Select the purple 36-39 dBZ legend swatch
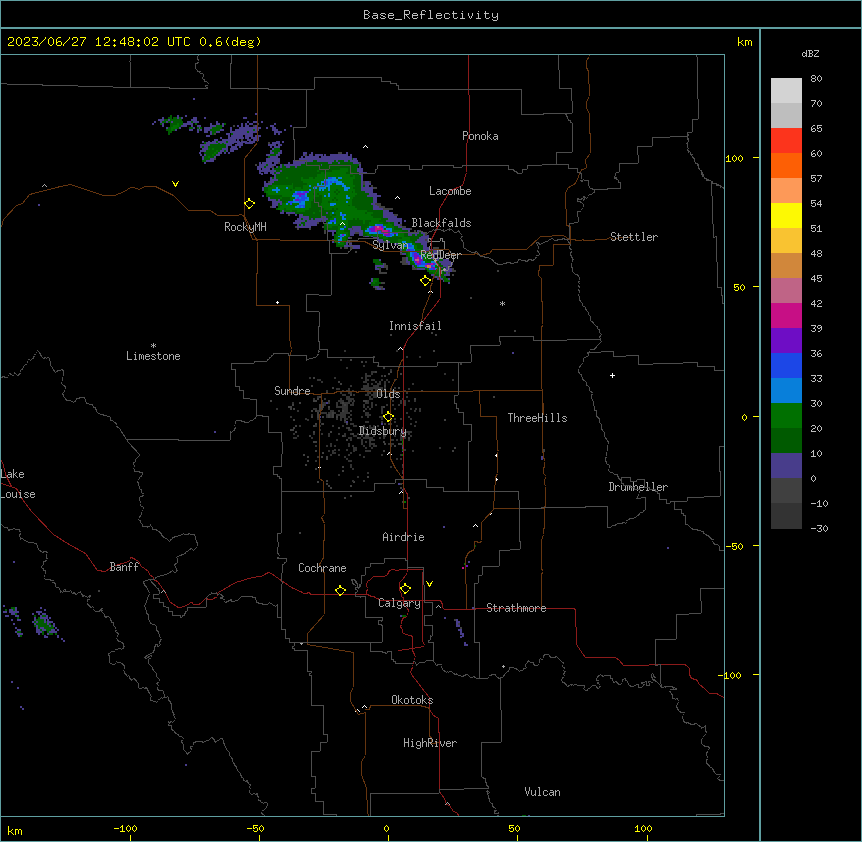This screenshot has height=842, width=862. tap(786, 340)
